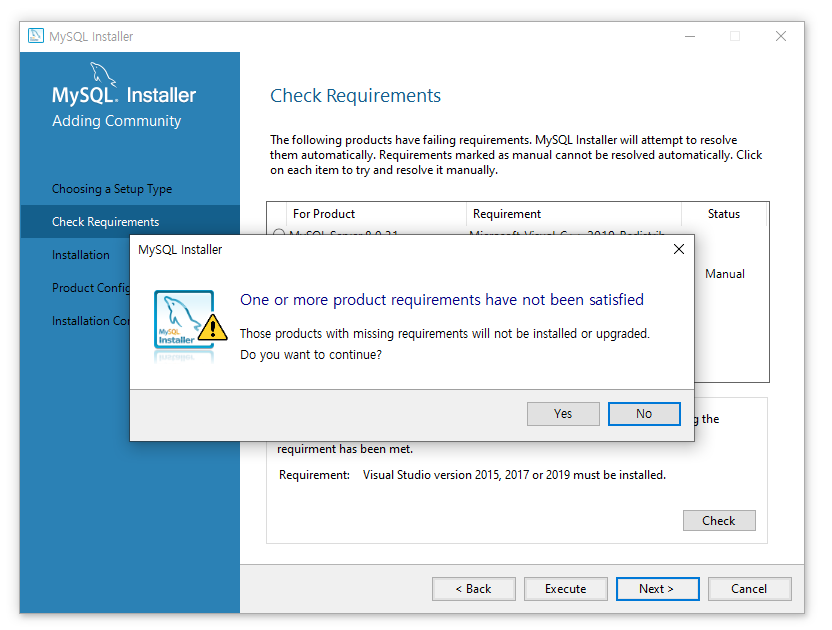Viewport: 832px width, 630px height.
Task: Close the MySQL Installer warning dialog
Action: (679, 249)
